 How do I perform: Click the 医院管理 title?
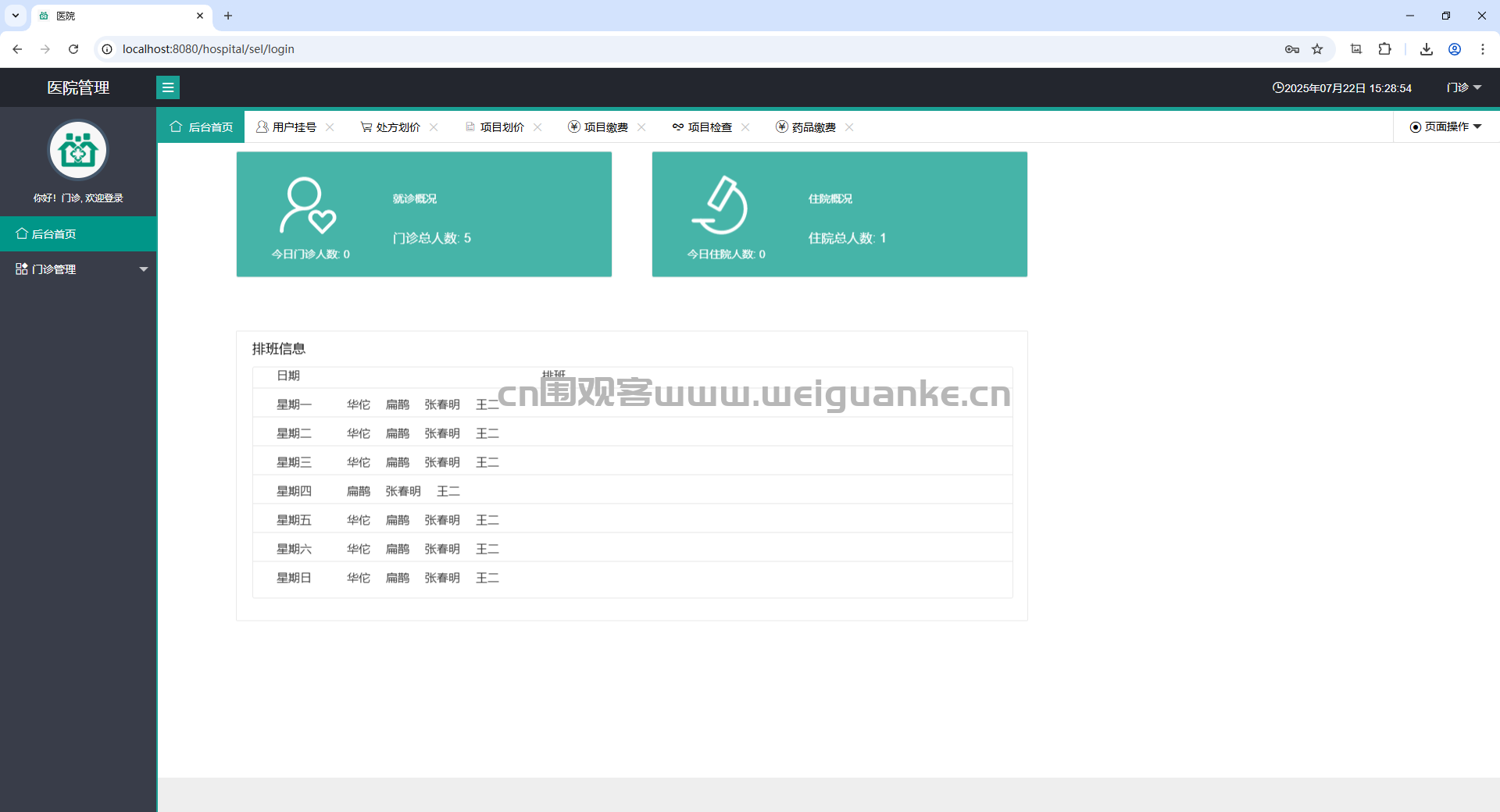(x=78, y=87)
